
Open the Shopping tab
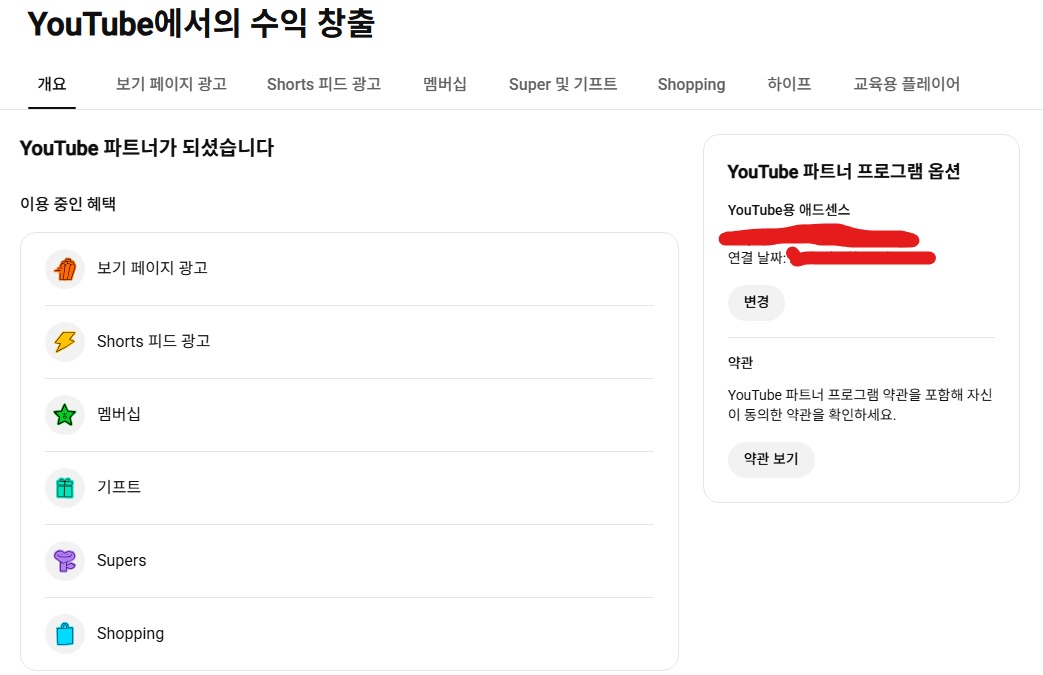691,84
